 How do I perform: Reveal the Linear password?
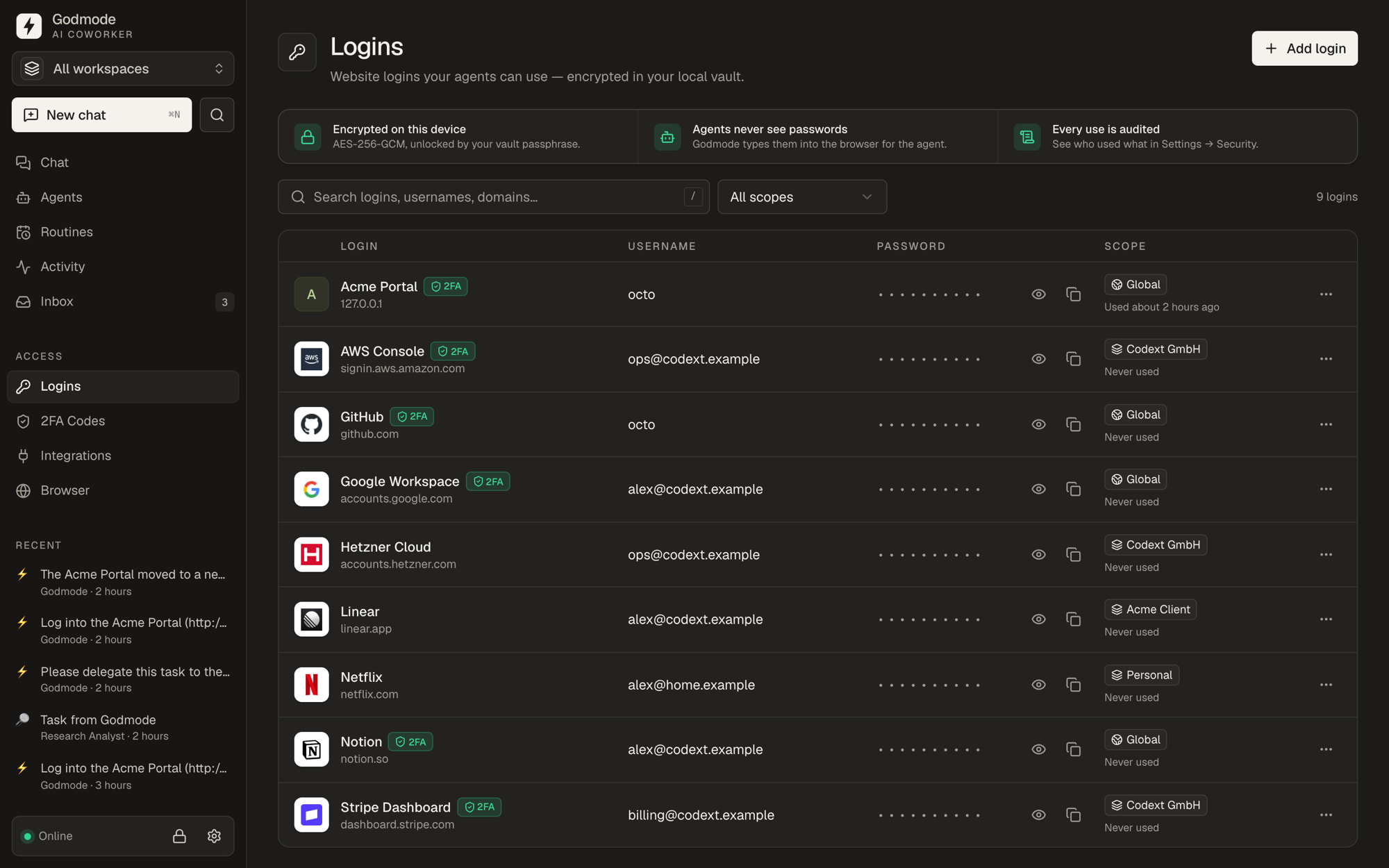point(1038,619)
